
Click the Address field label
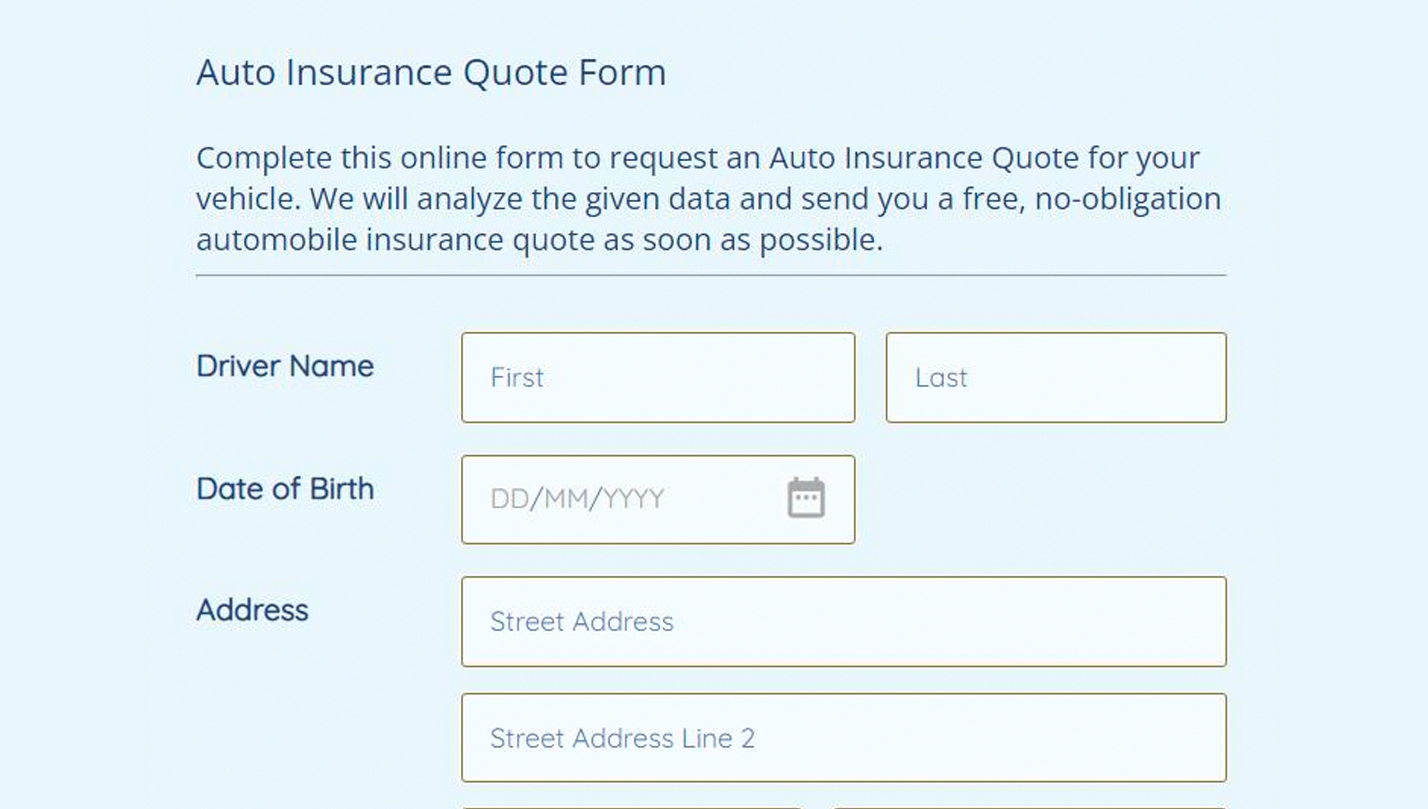[252, 610]
